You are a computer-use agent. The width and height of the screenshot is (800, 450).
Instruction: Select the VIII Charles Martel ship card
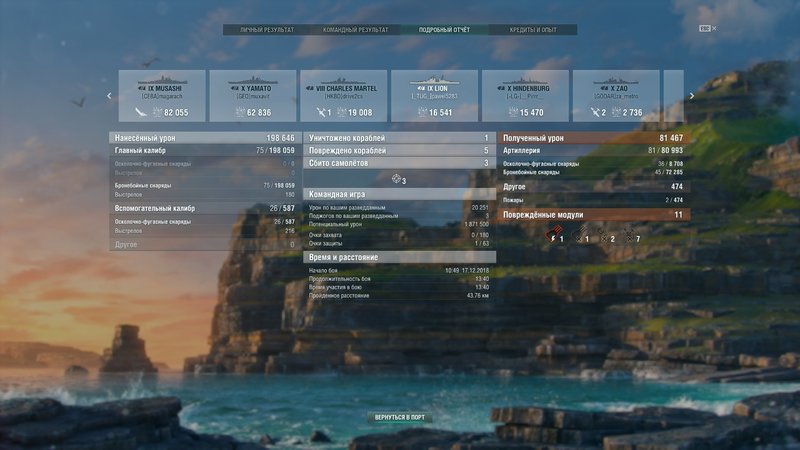343,96
